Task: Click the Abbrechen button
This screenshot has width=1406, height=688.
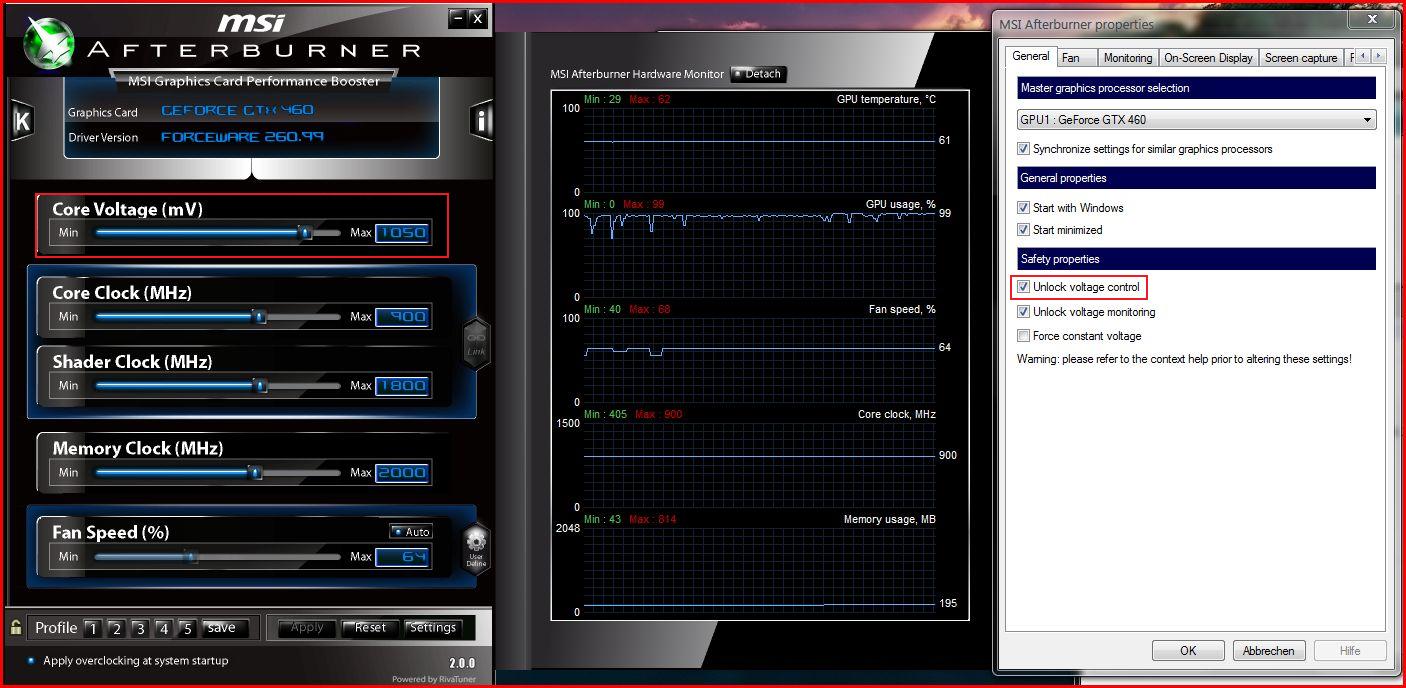Action: pos(1268,651)
